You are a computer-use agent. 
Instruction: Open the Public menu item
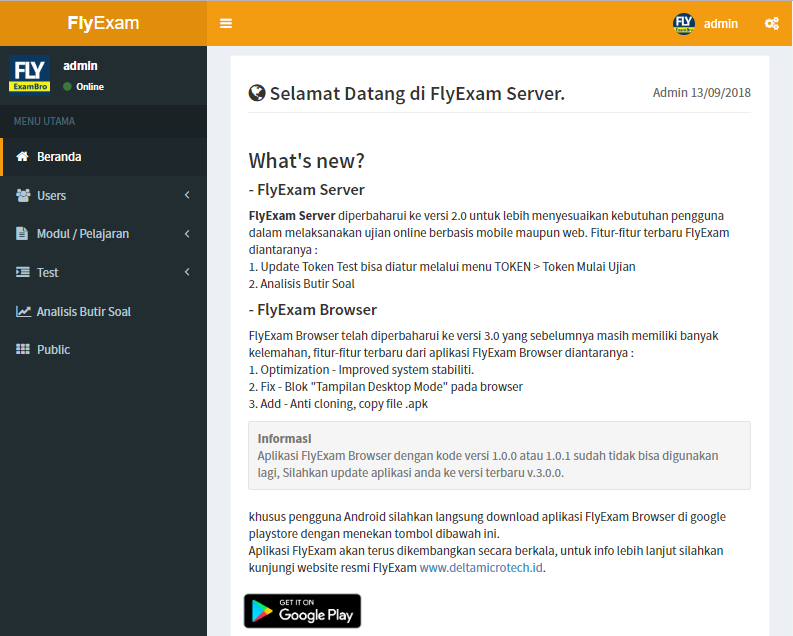tap(103, 349)
